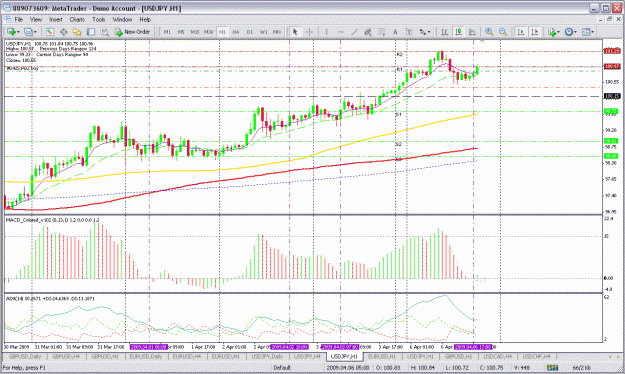Open the Charts menu
The width and height of the screenshot is (625, 374).
(x=77, y=19)
